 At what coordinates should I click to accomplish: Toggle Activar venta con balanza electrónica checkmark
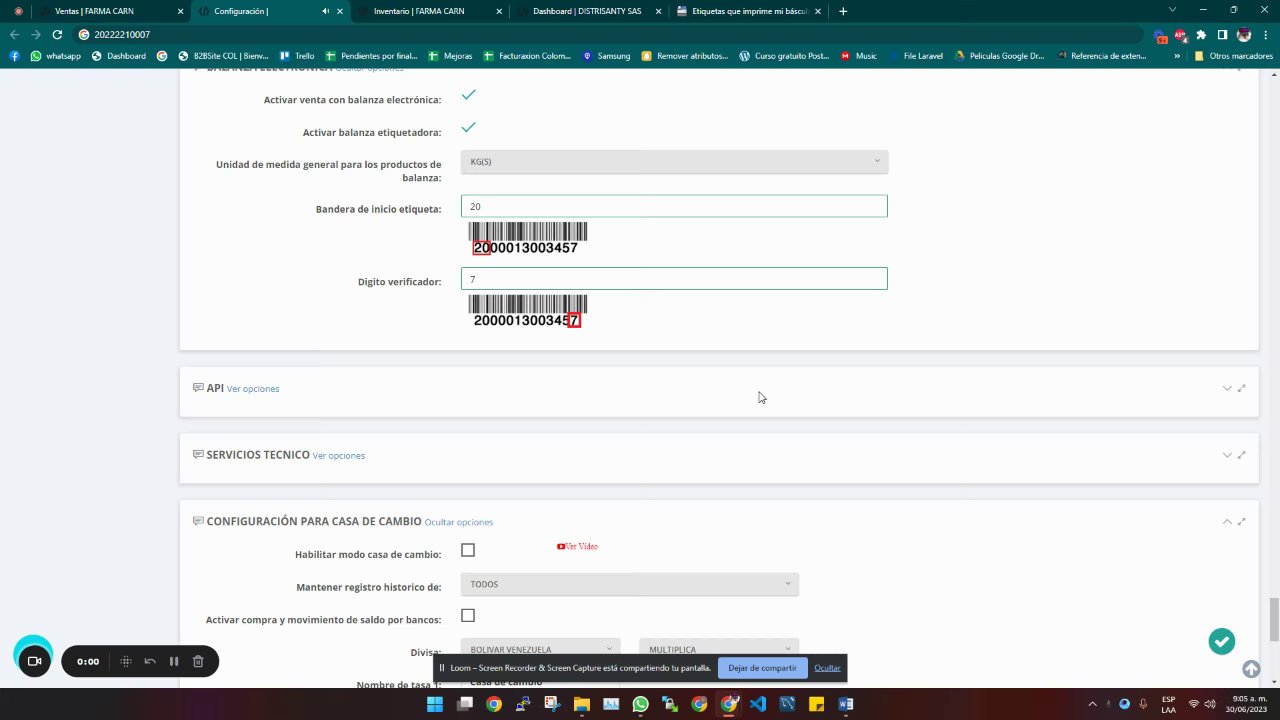pos(468,95)
